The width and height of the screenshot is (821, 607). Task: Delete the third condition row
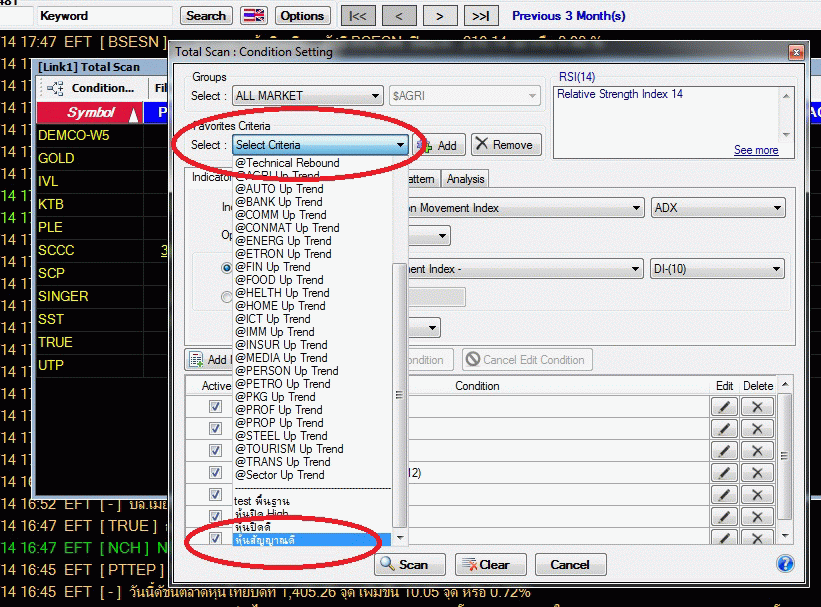click(757, 451)
